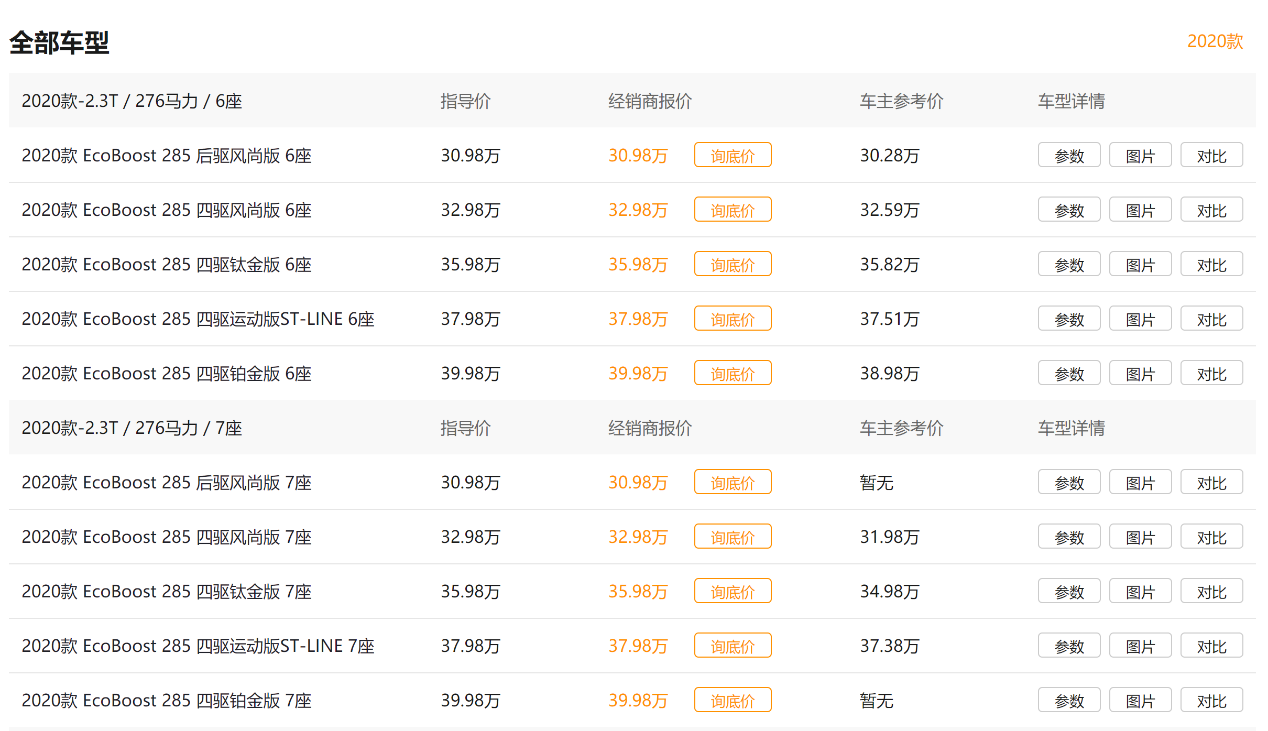Image resolution: width=1268 pixels, height=731 pixels.
Task: Open 参数 for 后驱风尚版 6座
Action: 1069,155
